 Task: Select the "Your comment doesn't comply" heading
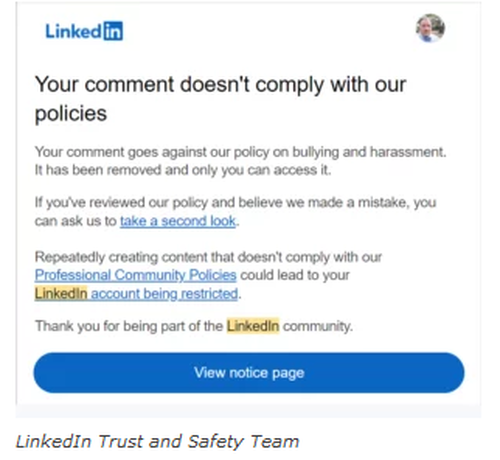220,99
